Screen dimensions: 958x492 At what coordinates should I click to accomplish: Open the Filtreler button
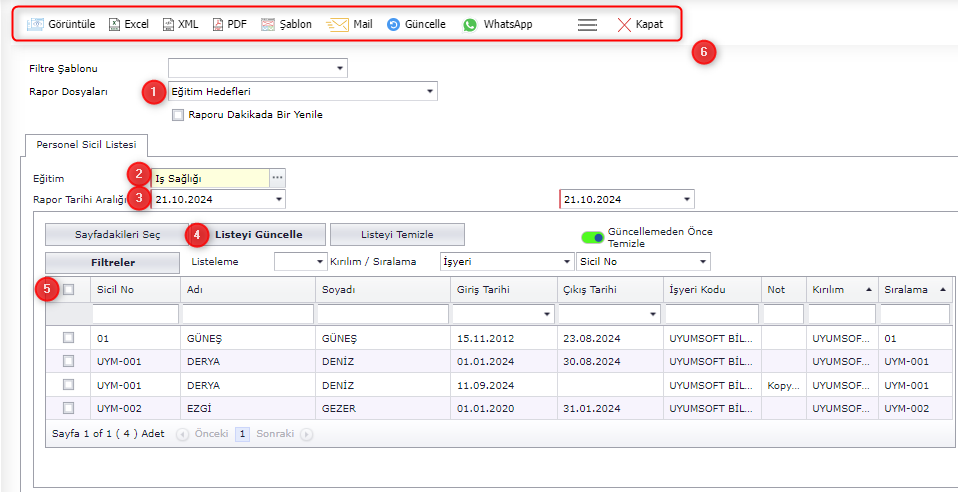[x=112, y=262]
